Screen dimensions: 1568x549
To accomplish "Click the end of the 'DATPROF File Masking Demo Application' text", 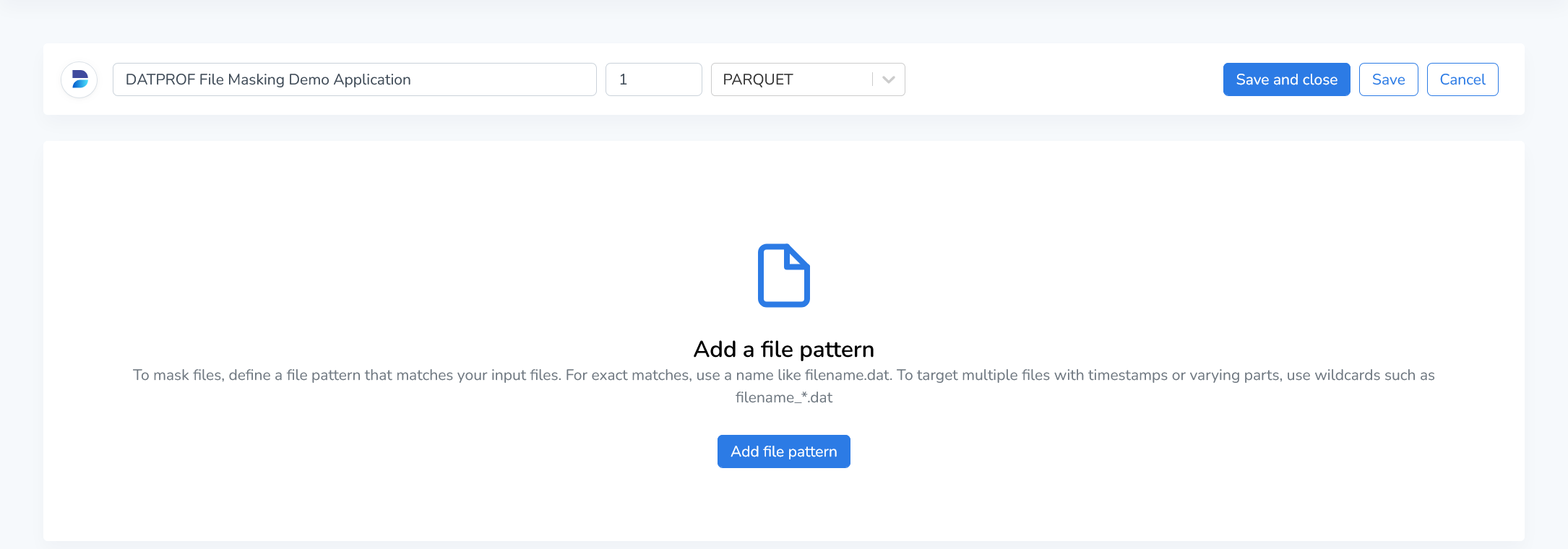I will click(410, 79).
